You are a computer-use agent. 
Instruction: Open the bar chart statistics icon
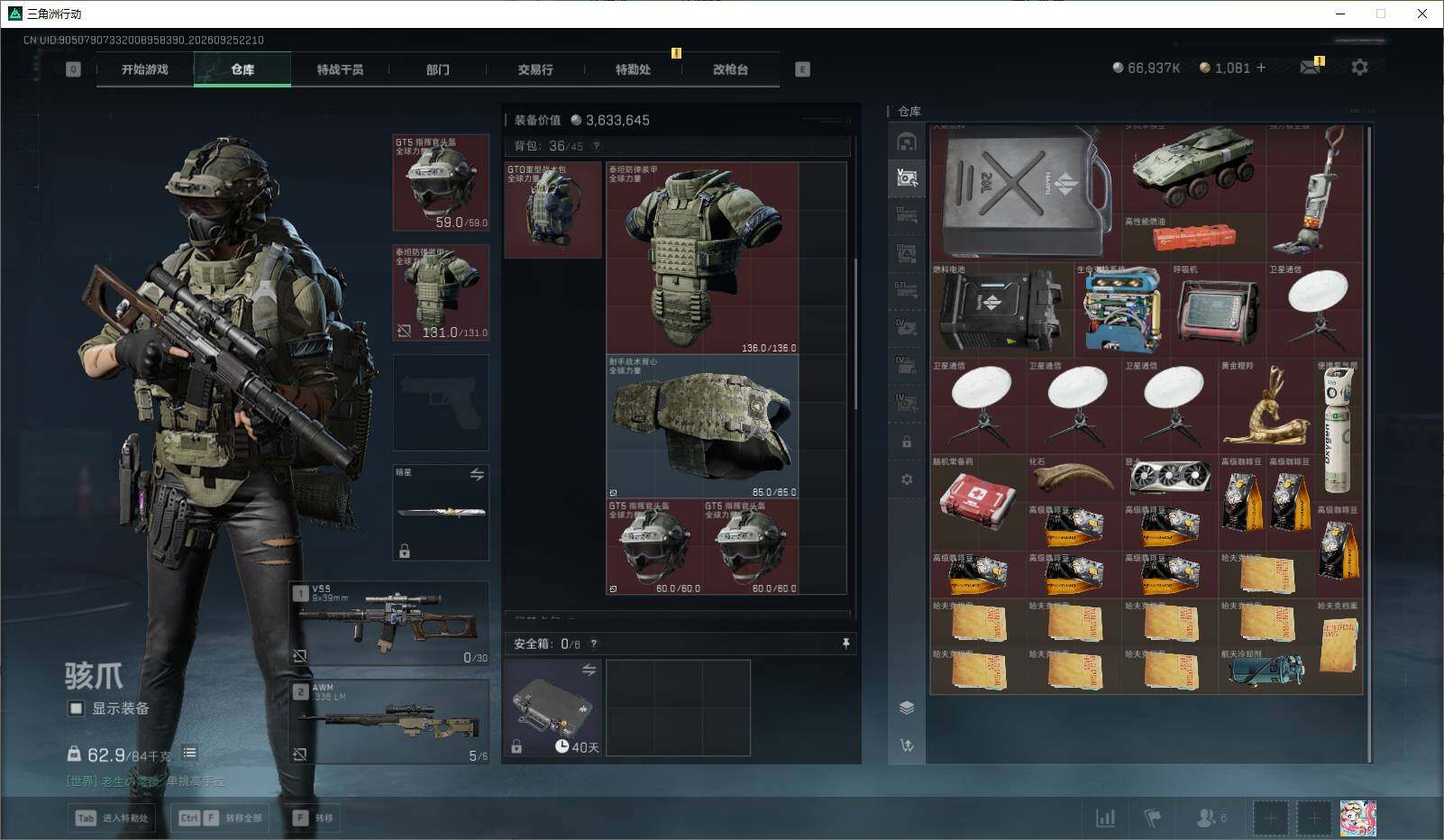1105,817
